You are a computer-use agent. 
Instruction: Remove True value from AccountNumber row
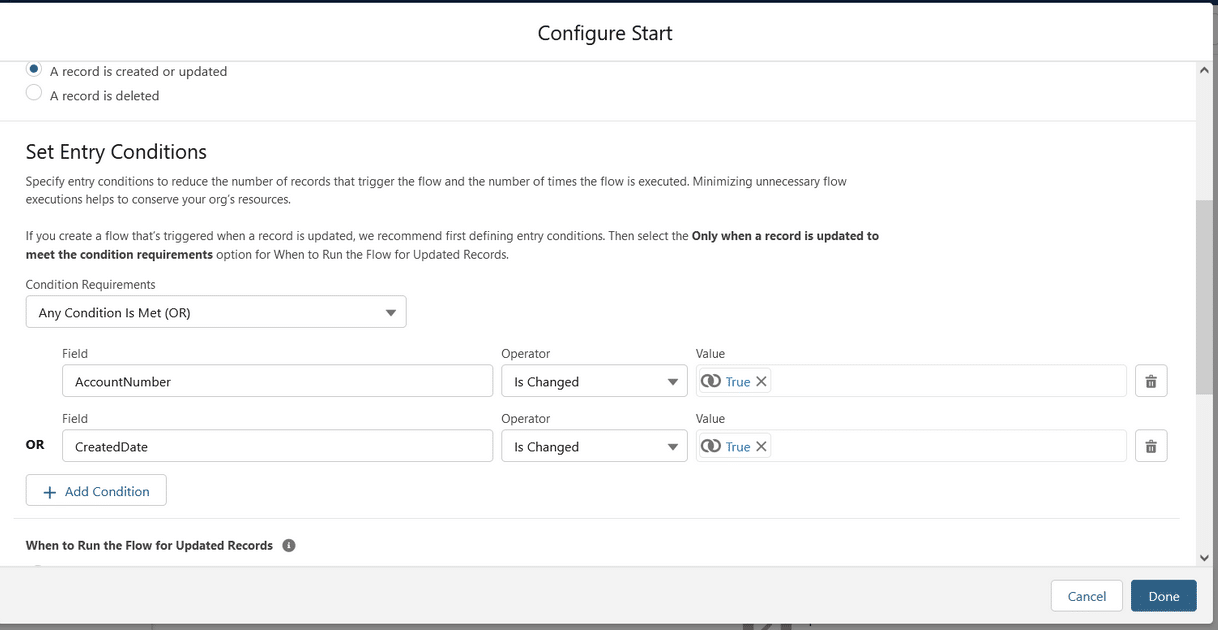761,381
